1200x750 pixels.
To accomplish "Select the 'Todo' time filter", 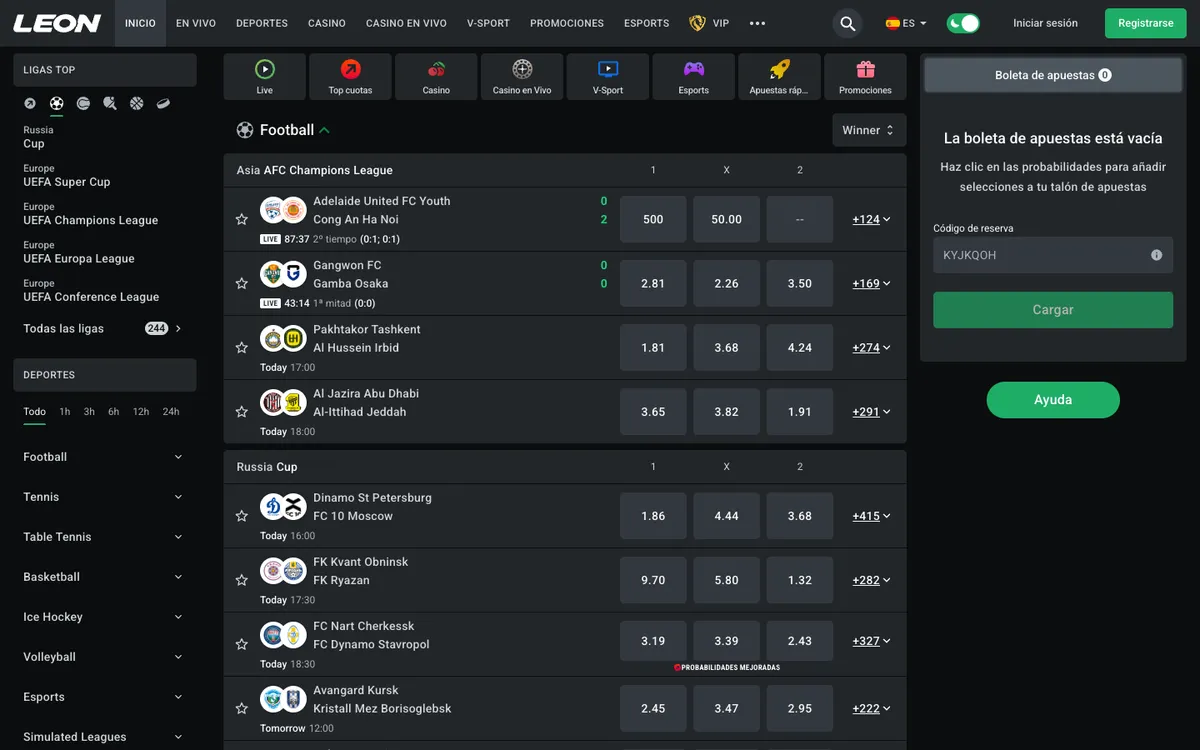I will click(x=34, y=411).
